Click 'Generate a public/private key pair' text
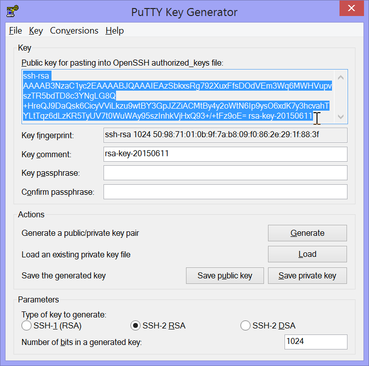Viewport: 369px width, 366px height. 80,233
